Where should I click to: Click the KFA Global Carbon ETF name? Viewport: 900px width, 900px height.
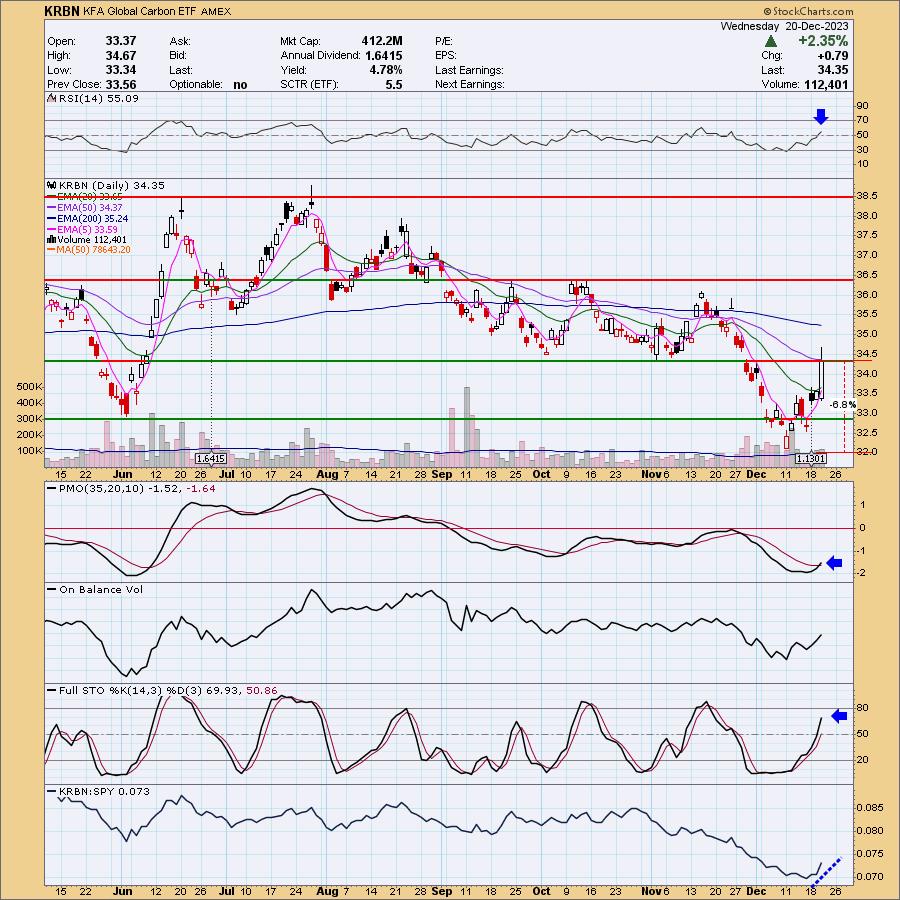140,11
